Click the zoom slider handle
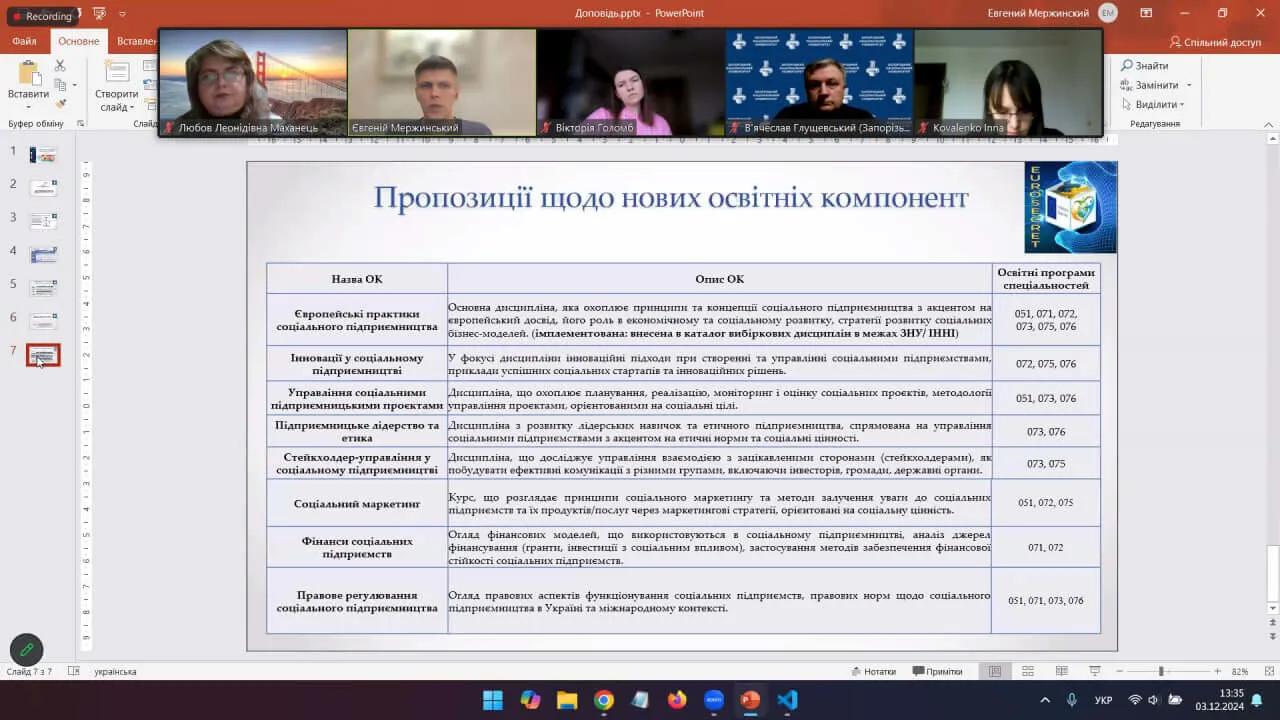 click(1161, 671)
